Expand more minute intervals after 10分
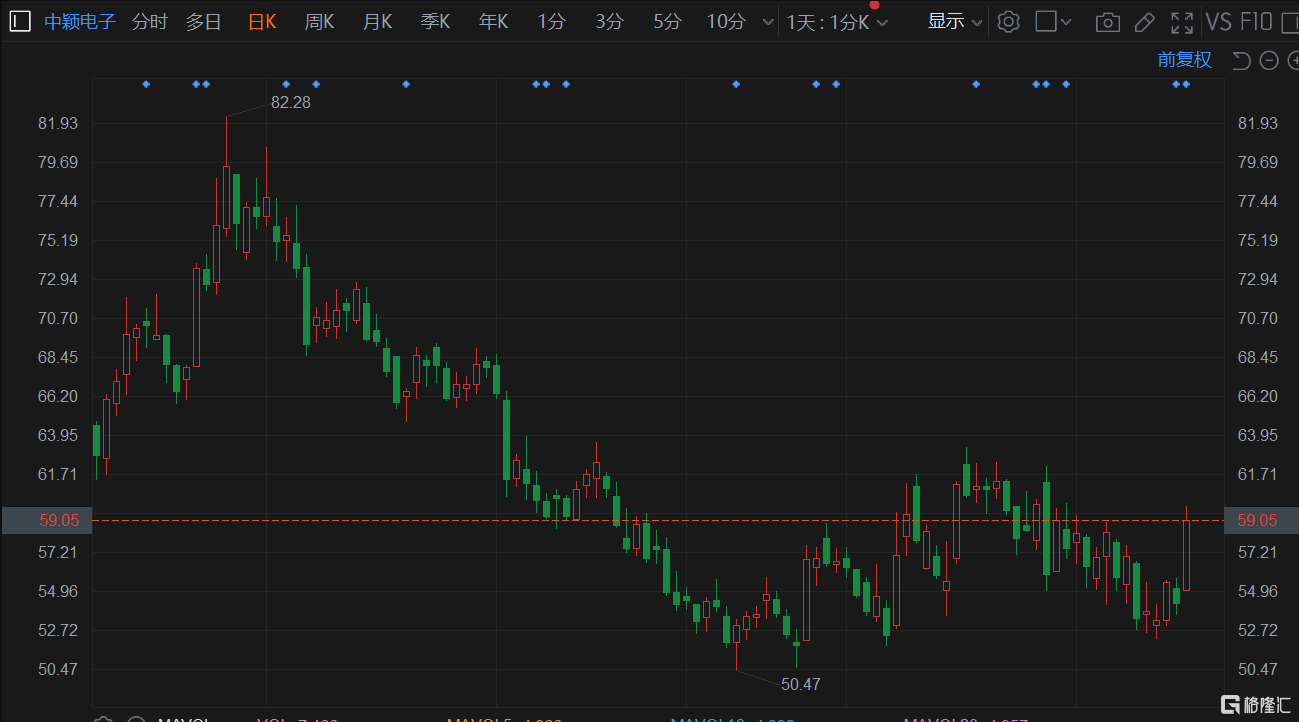The width and height of the screenshot is (1299, 722). pyautogui.click(x=767, y=22)
